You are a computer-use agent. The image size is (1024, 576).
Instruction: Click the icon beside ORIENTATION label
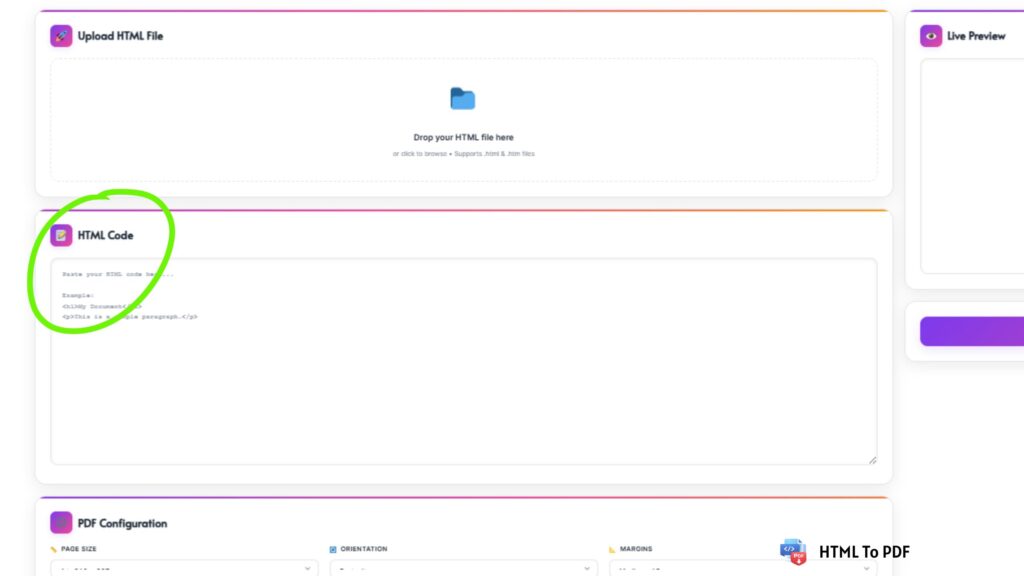334,549
